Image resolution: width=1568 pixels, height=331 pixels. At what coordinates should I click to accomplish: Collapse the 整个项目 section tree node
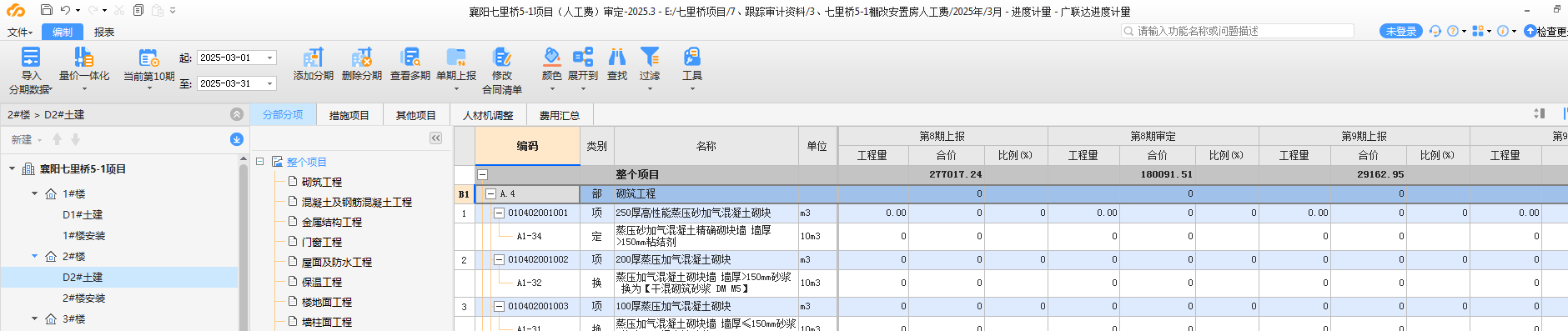[x=260, y=161]
